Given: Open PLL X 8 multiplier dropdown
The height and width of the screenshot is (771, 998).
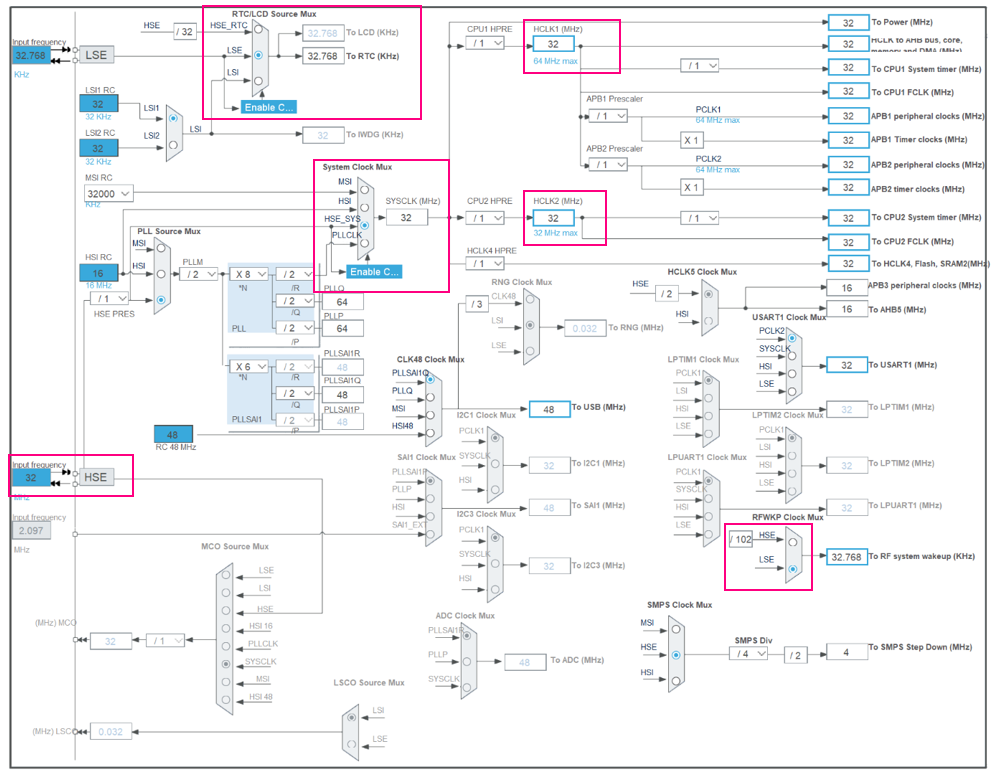Looking at the screenshot, I should 248,274.
